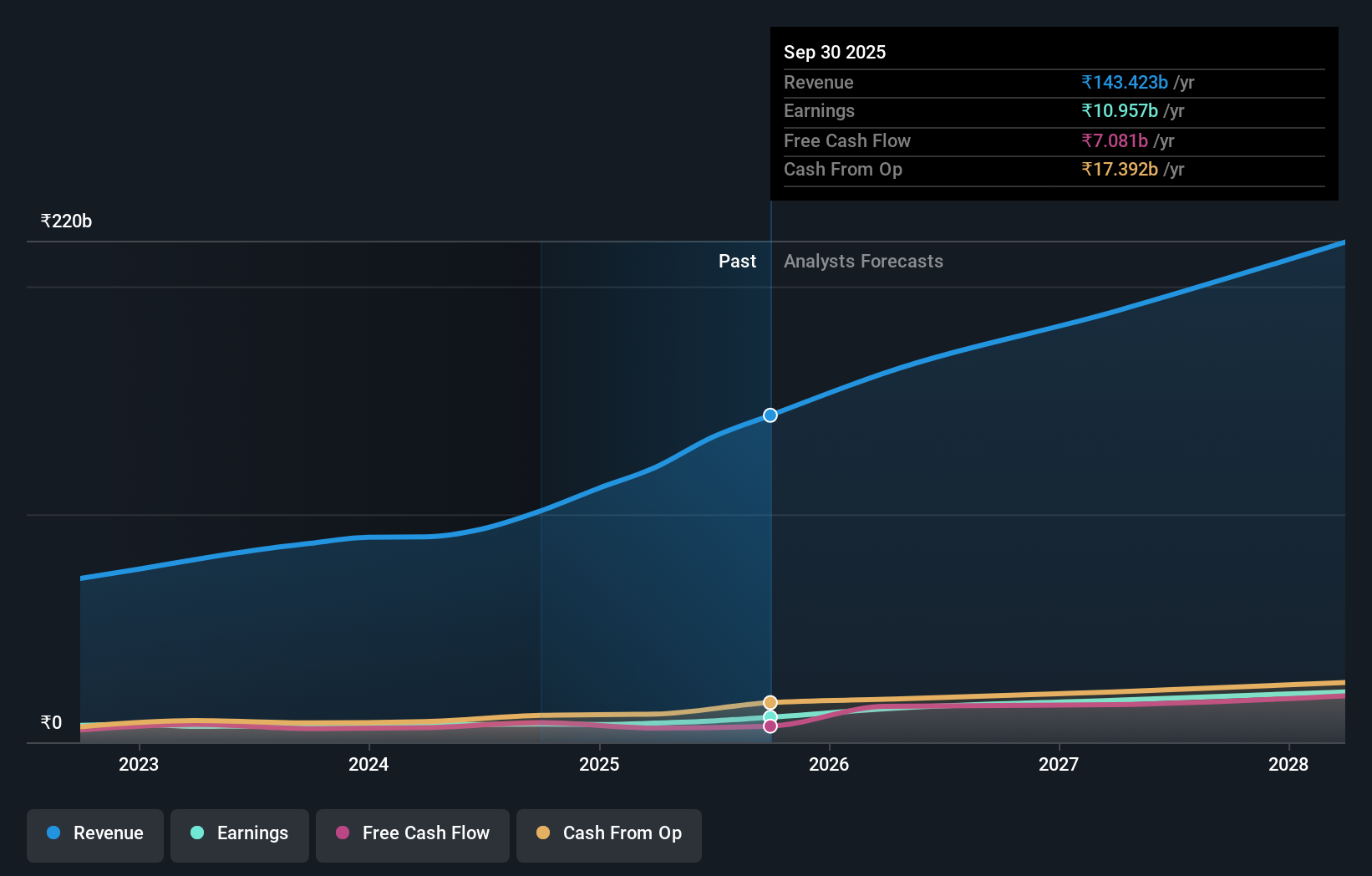Viewport: 1372px width, 876px height.
Task: Open the Free Cash Flow legend entry
Action: 412,834
